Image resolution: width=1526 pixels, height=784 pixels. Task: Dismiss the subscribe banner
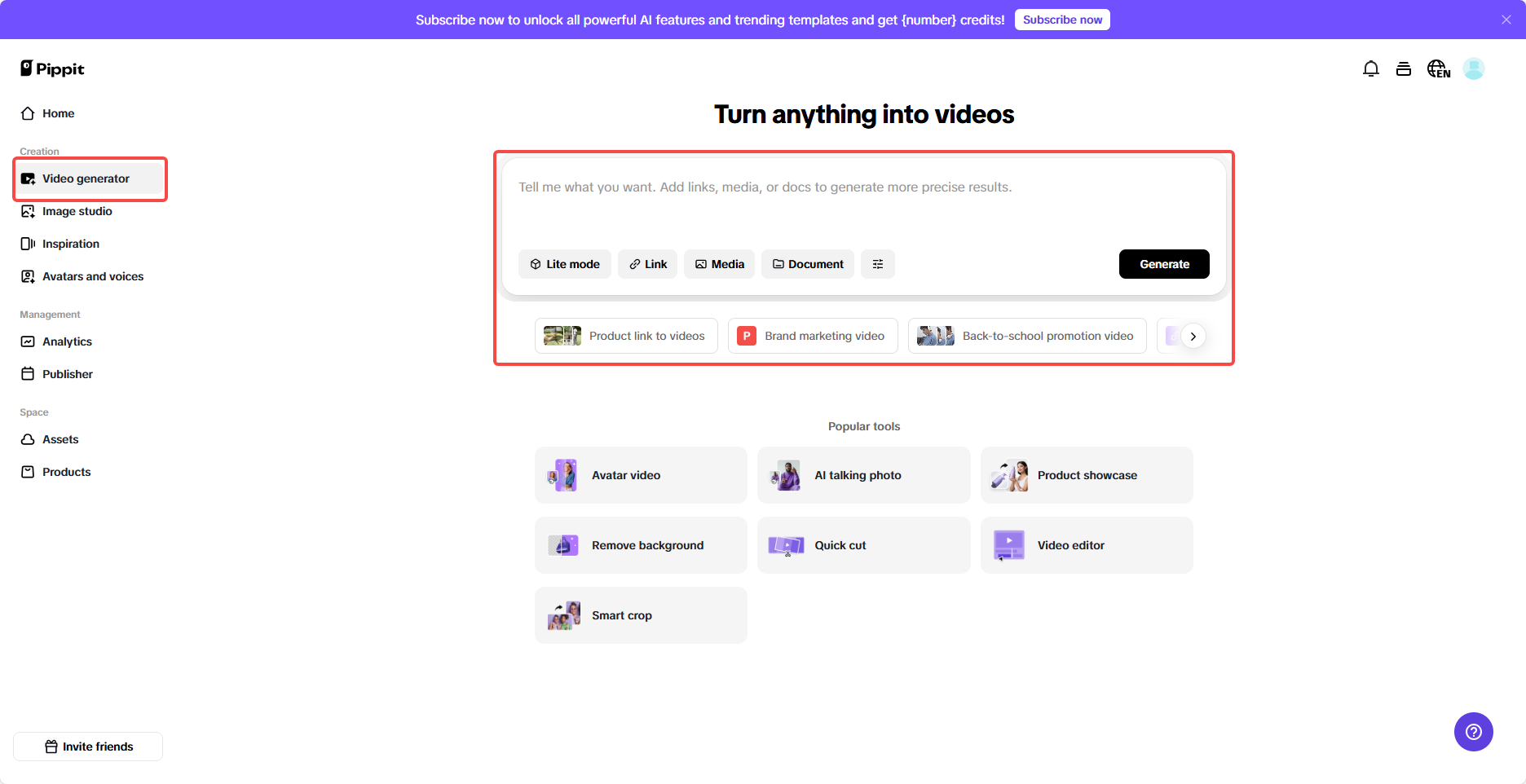pos(1506,20)
